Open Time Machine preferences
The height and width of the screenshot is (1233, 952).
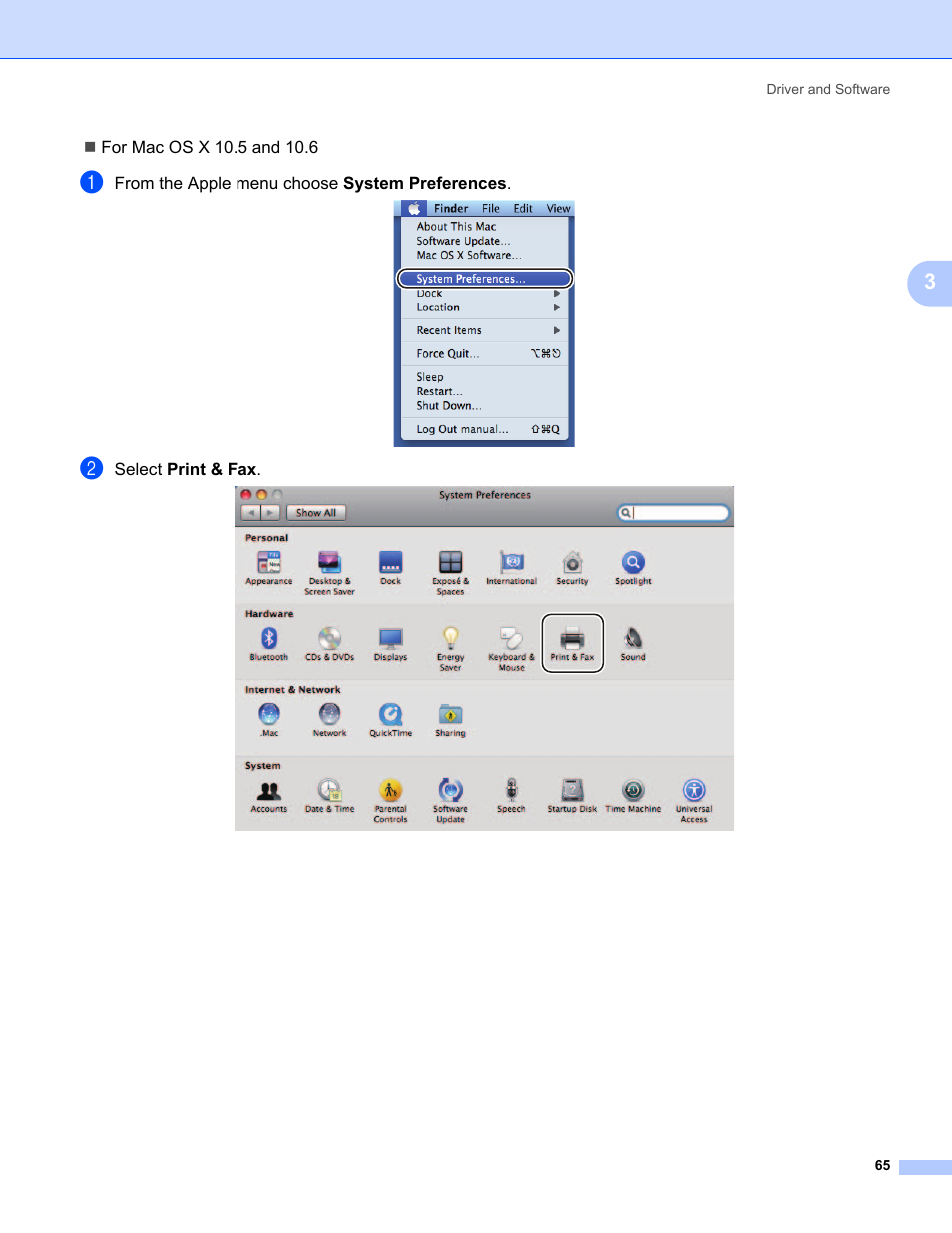coord(633,796)
